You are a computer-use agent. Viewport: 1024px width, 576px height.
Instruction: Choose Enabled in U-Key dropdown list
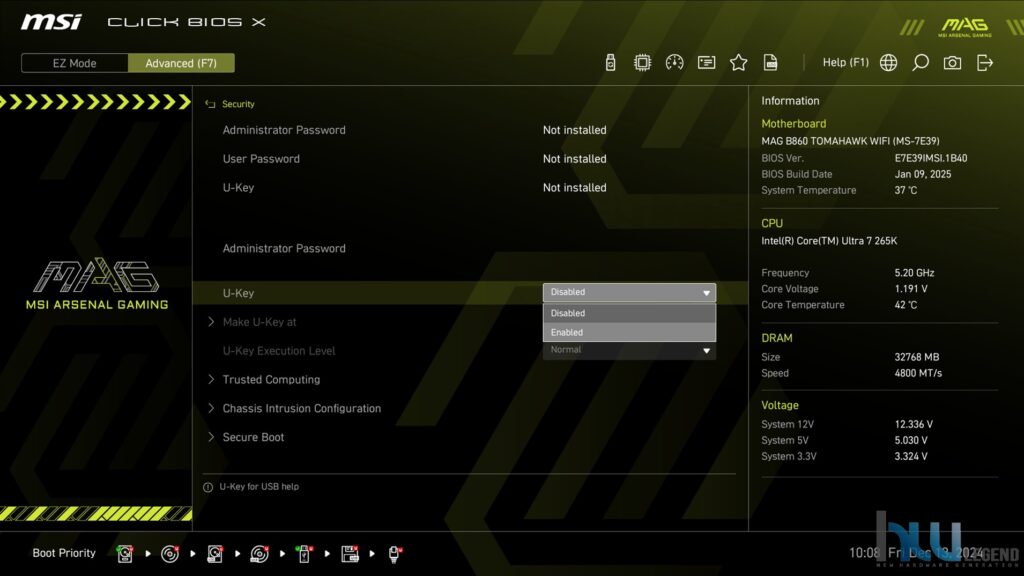coord(629,332)
